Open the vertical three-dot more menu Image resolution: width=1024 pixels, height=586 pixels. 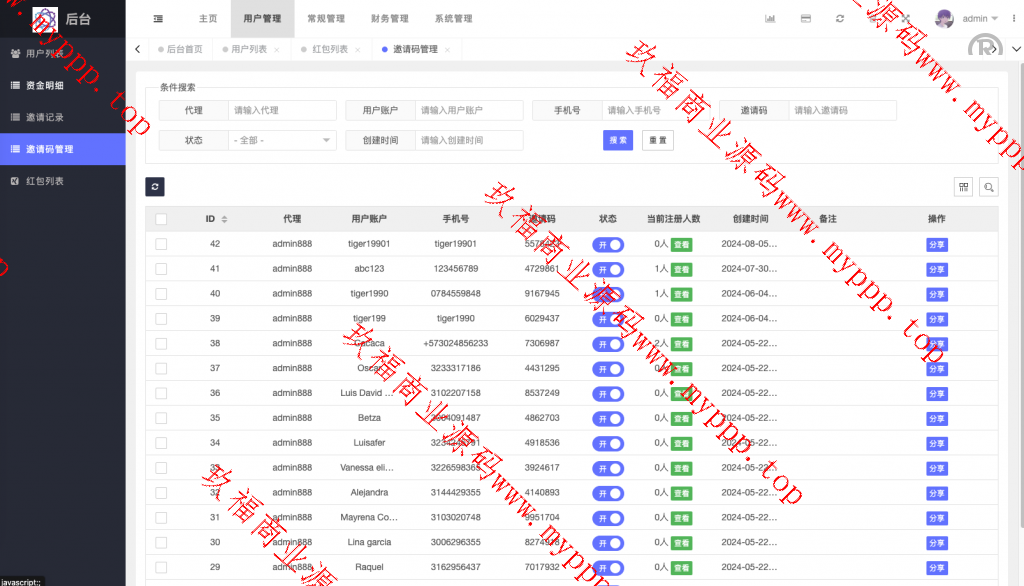tap(1013, 19)
